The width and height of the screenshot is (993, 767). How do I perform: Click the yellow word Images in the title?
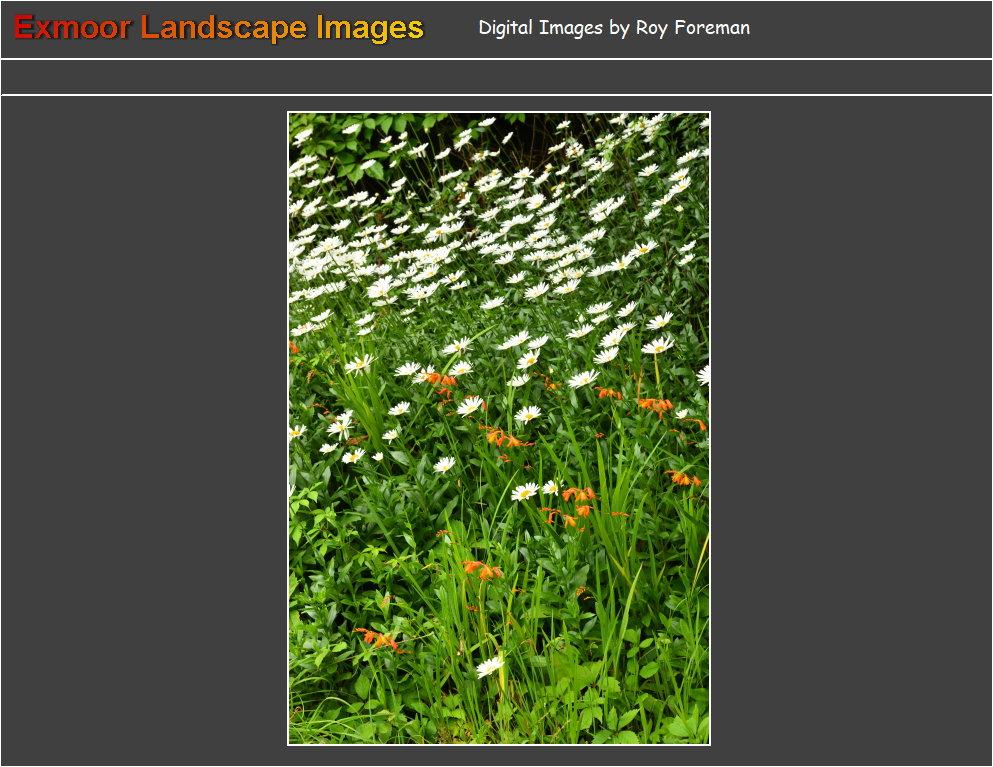(x=369, y=28)
